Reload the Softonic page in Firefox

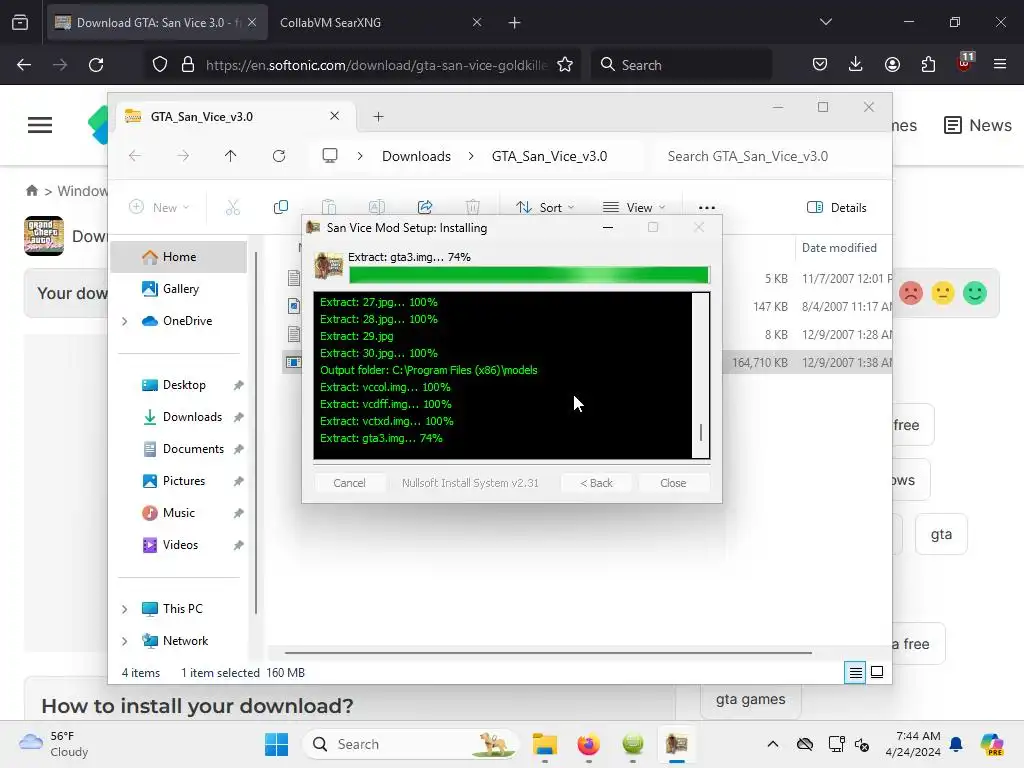[96, 65]
